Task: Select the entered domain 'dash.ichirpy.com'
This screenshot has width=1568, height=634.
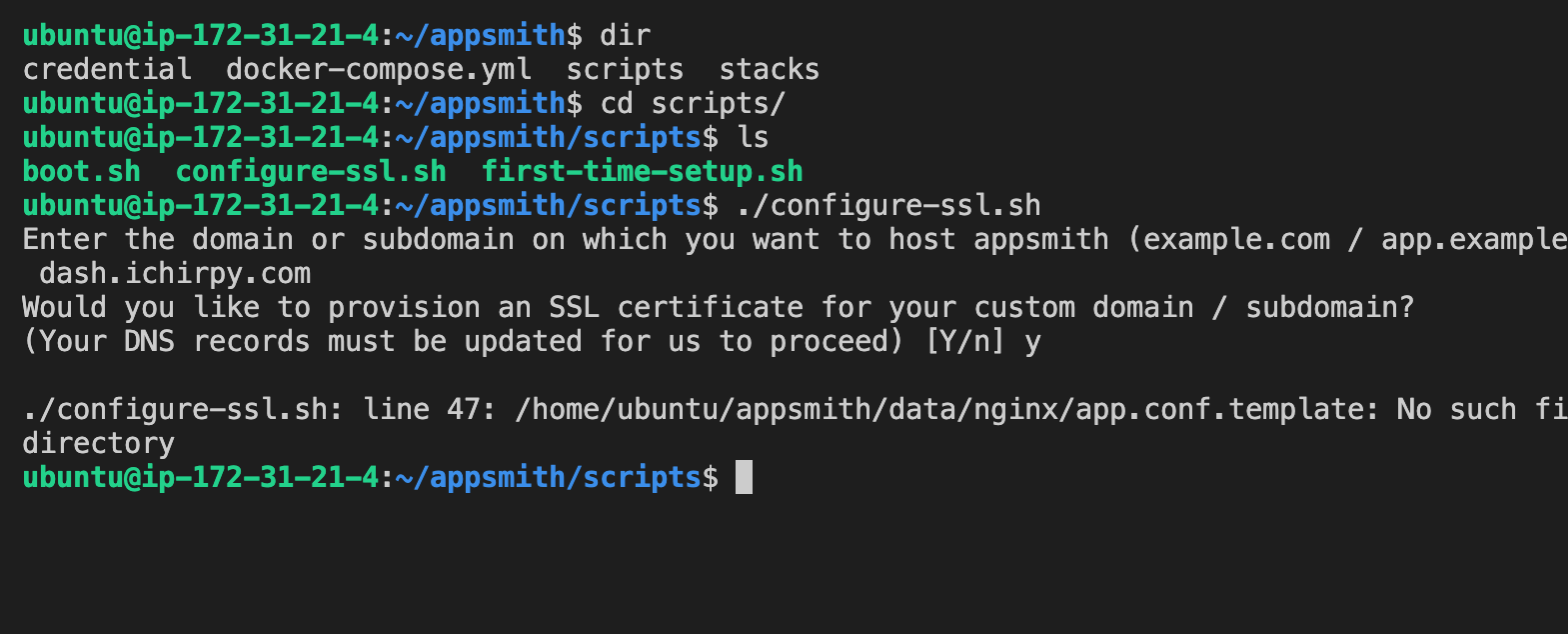Action: (x=175, y=274)
